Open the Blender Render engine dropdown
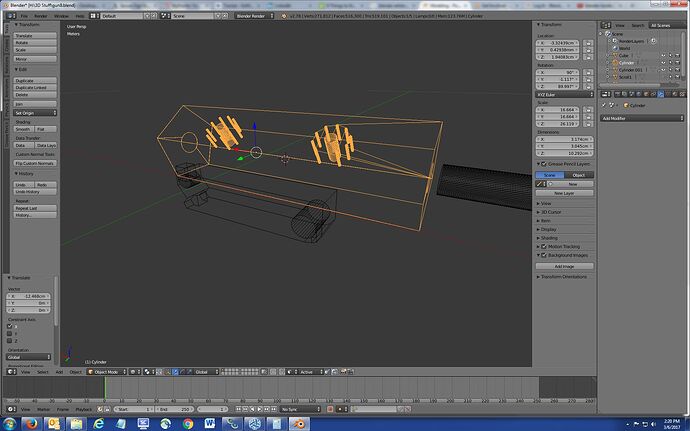Viewport: 690px width, 431px height. pyautogui.click(x=254, y=16)
